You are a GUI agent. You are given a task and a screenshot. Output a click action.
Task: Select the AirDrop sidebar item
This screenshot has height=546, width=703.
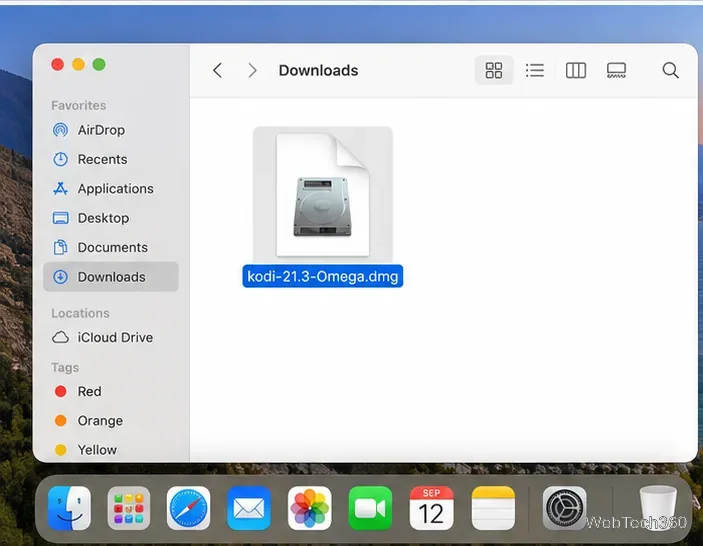click(111, 130)
